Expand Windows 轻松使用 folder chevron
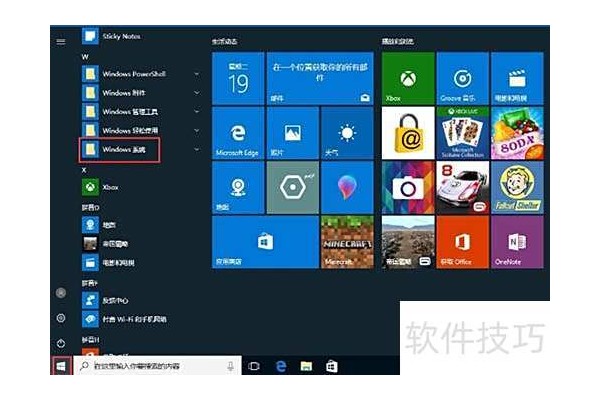Screen dimensions: 600x400 point(197,131)
